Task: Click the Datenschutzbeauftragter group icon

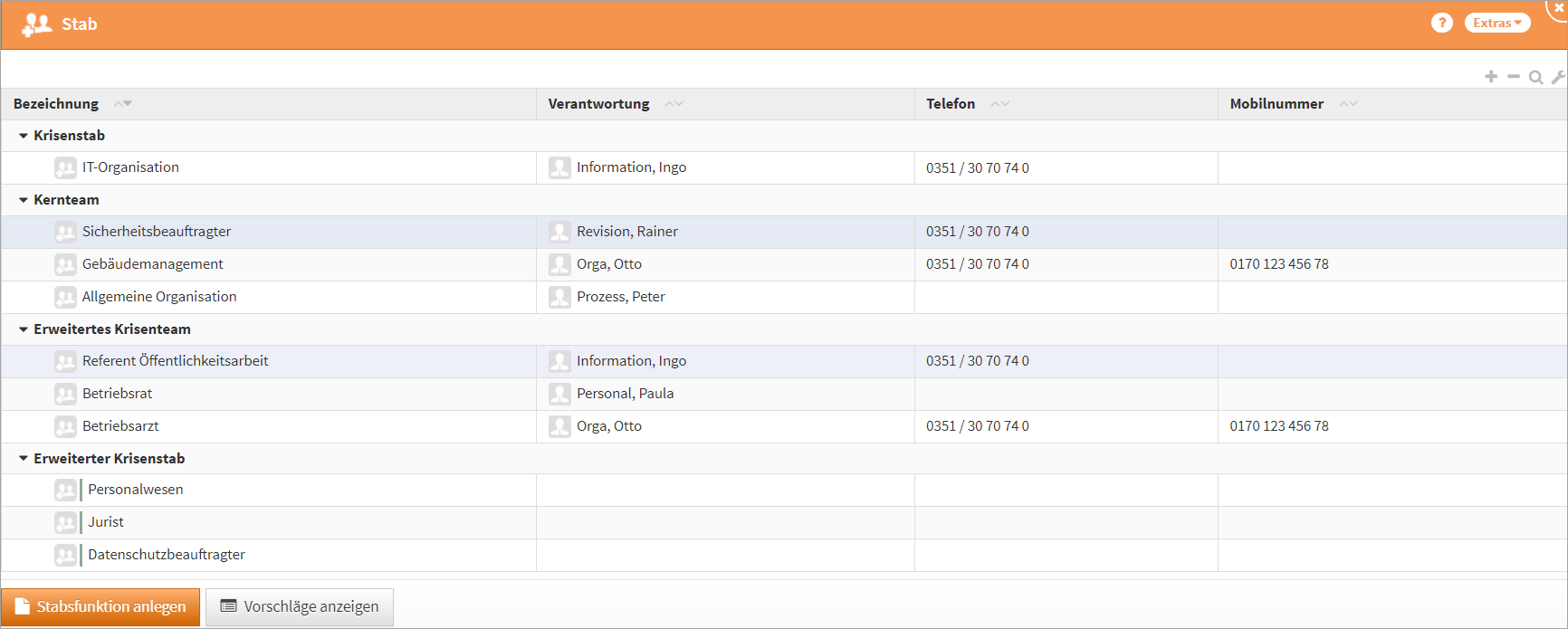Action: tap(65, 555)
